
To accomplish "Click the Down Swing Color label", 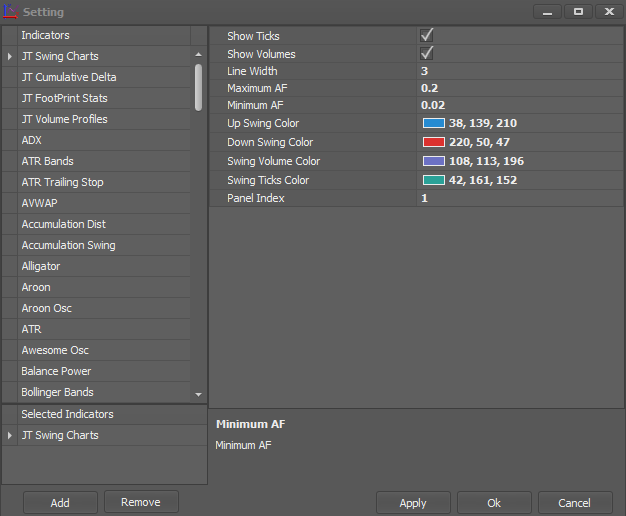I will click(270, 142).
